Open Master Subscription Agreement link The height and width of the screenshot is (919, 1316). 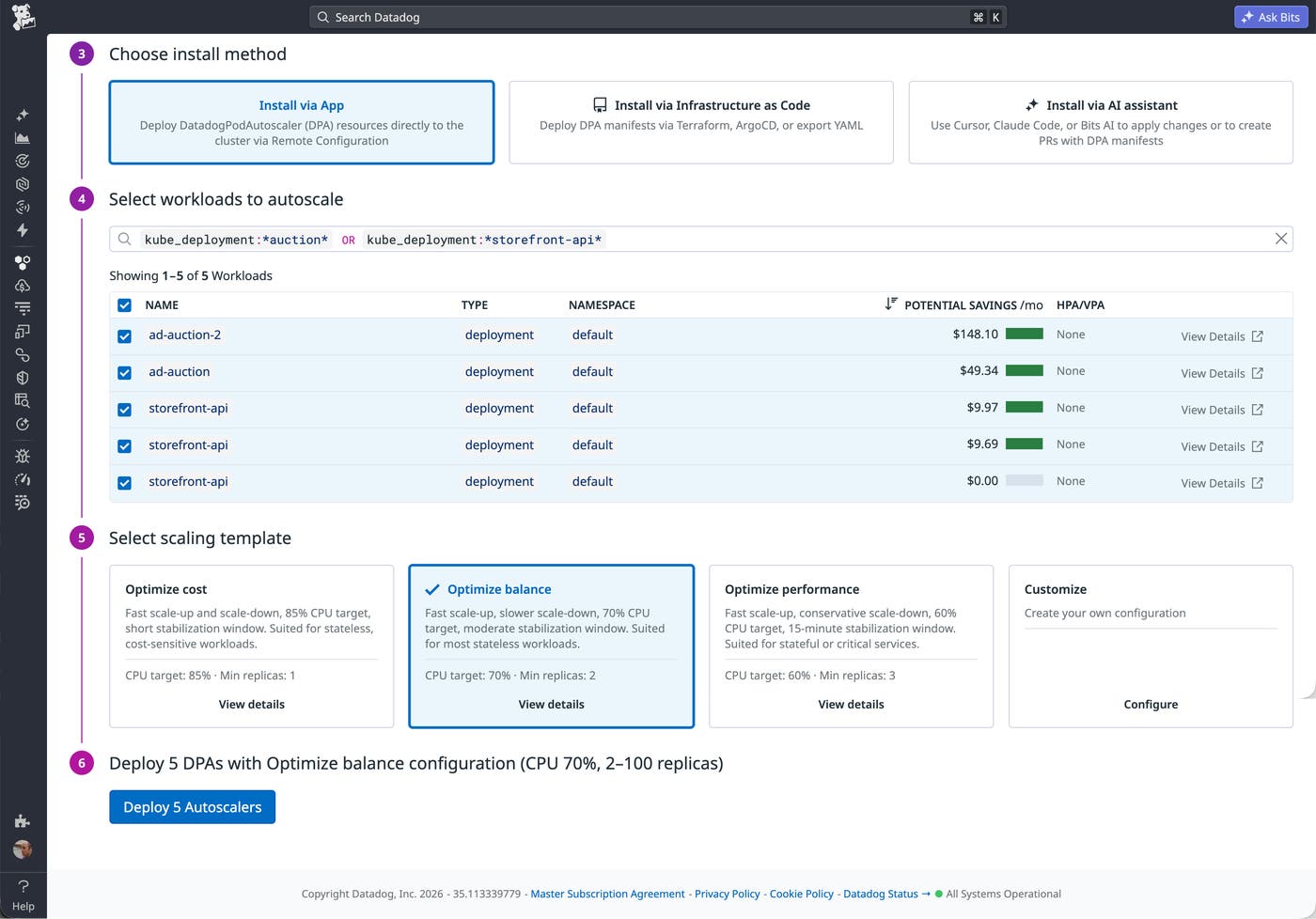point(607,894)
